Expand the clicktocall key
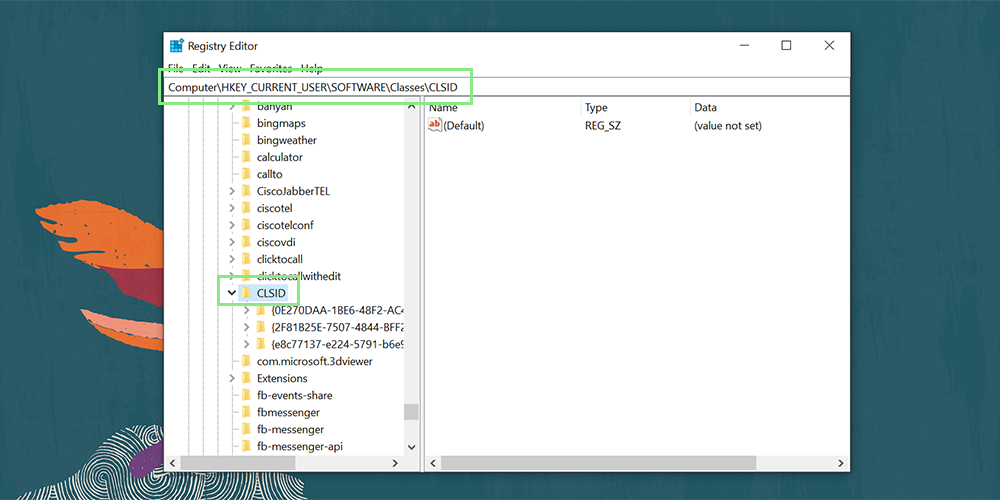Screen dimensions: 1000x500 [232, 259]
